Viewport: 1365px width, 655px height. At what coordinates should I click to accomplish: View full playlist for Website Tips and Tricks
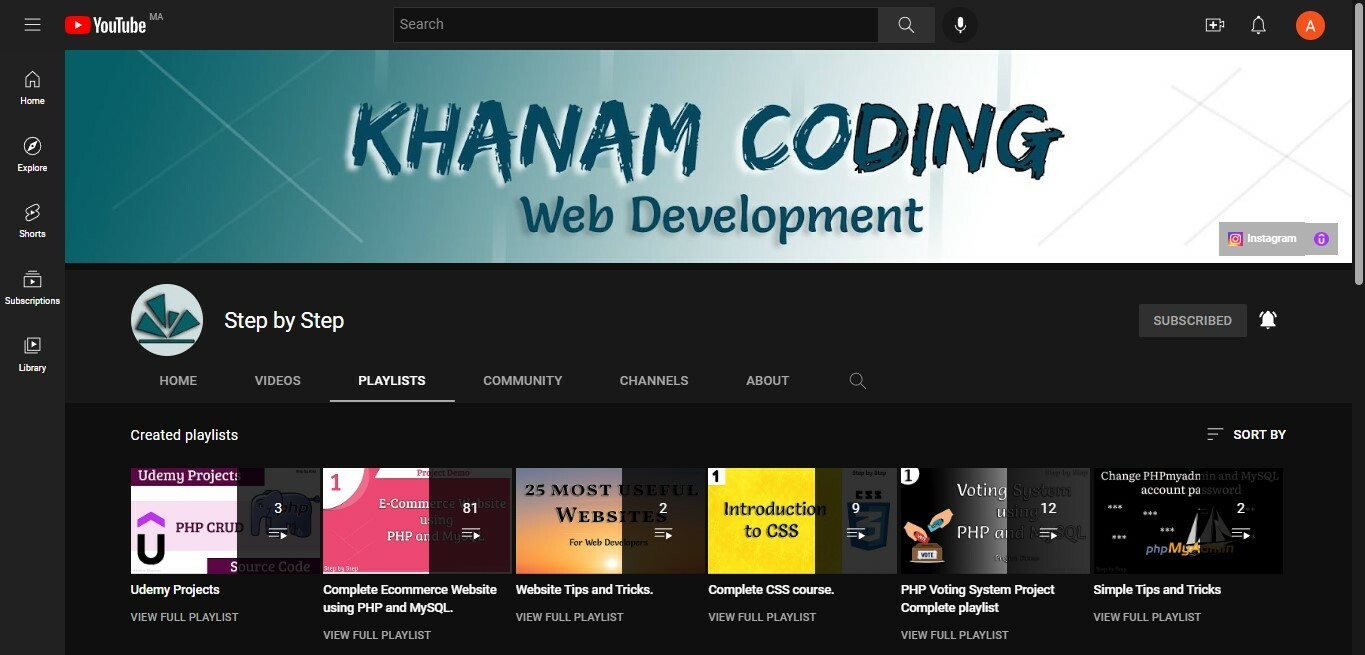(x=570, y=617)
